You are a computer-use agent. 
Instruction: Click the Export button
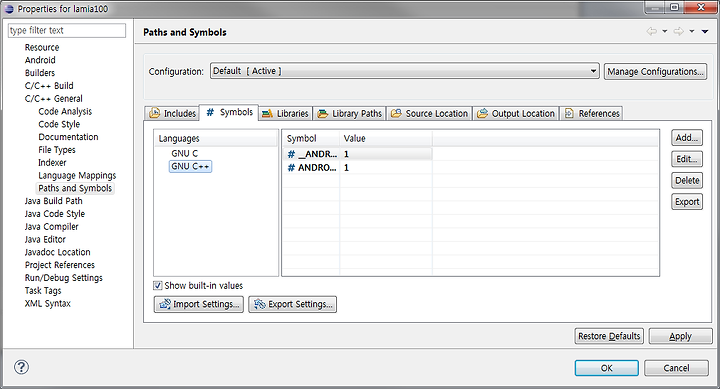(x=687, y=202)
